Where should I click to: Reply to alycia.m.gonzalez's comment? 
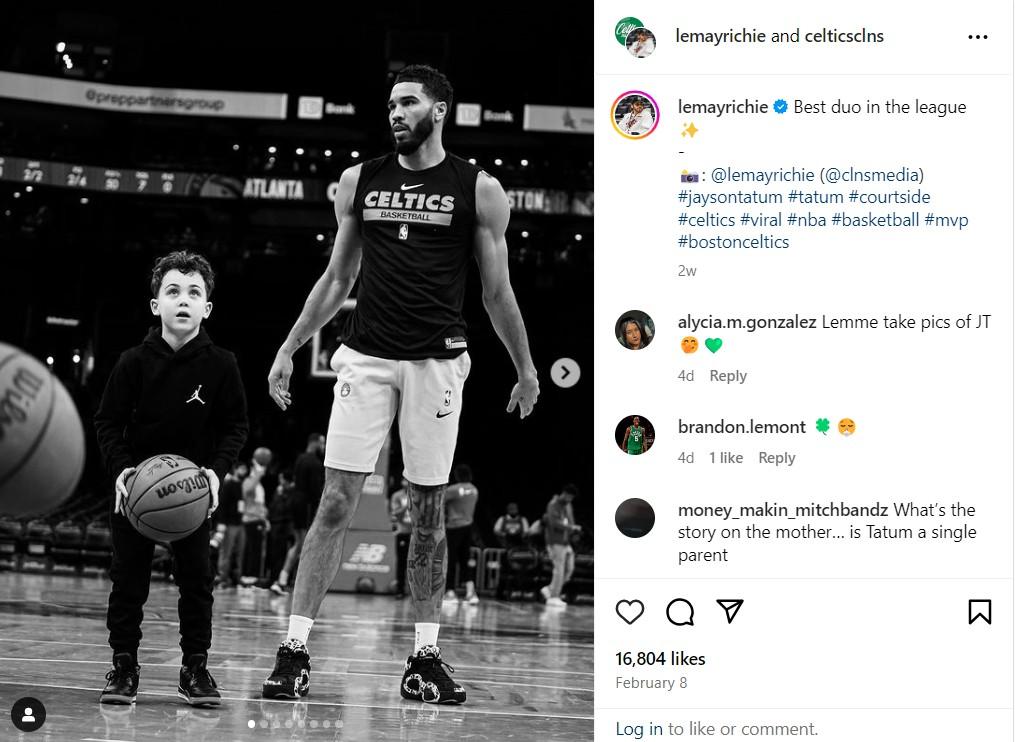[728, 376]
